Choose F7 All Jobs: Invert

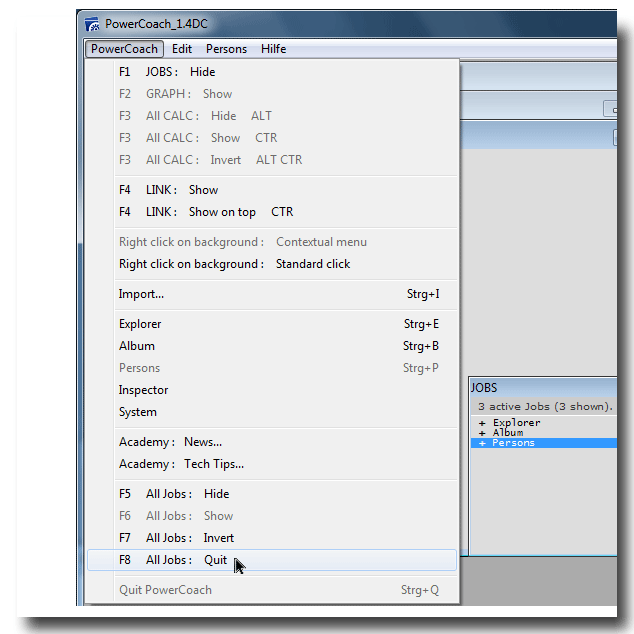pyautogui.click(x=272, y=538)
